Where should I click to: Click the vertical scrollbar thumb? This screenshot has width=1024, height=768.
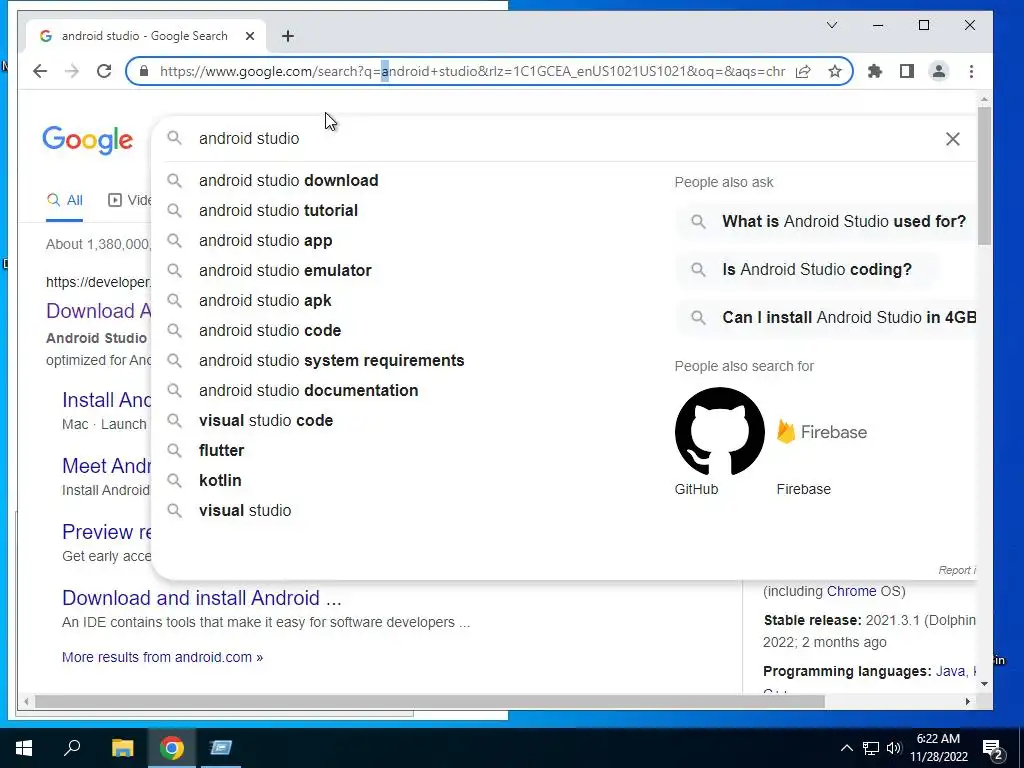click(984, 175)
